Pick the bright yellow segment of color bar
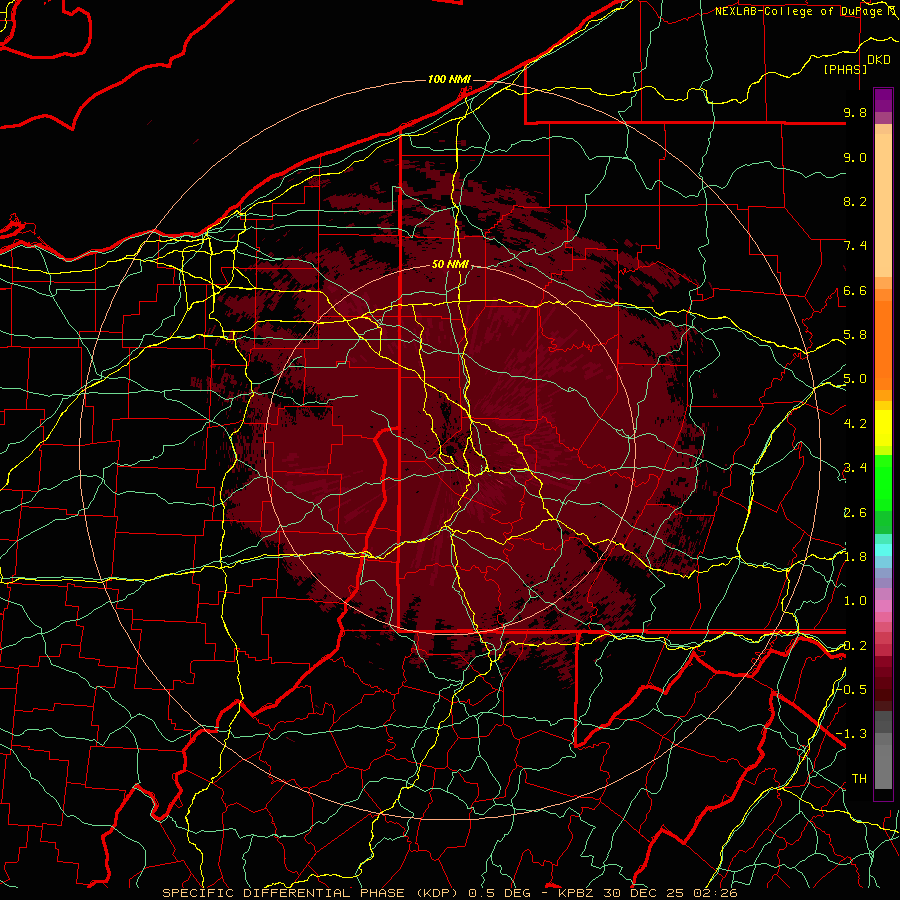Screen dimensions: 900x900 [883, 428]
